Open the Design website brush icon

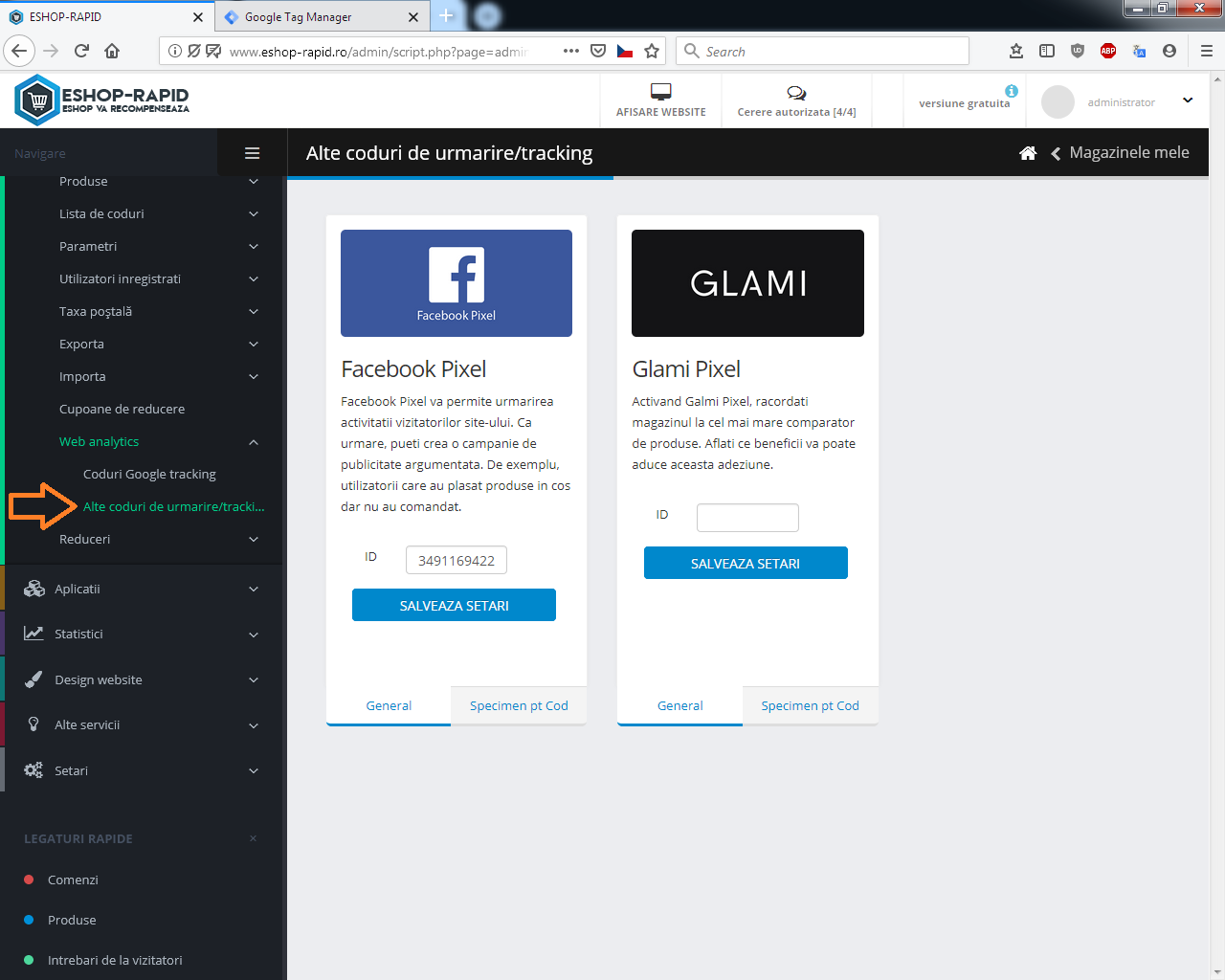point(33,679)
